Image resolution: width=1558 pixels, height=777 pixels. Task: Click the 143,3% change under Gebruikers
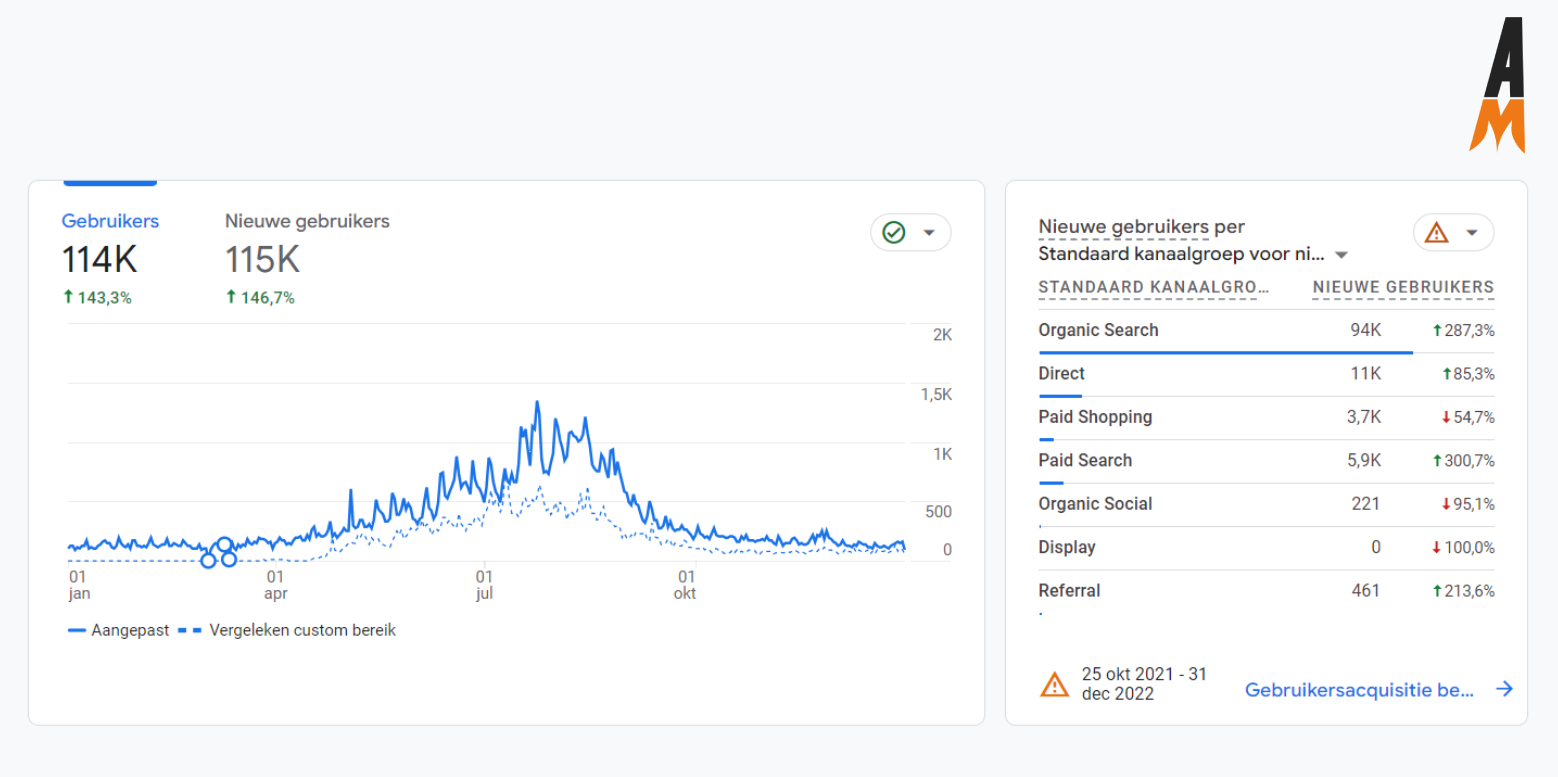(97, 298)
